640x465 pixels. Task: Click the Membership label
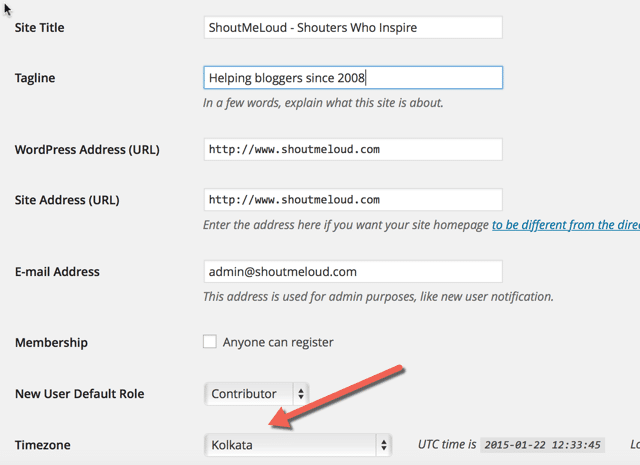click(51, 343)
